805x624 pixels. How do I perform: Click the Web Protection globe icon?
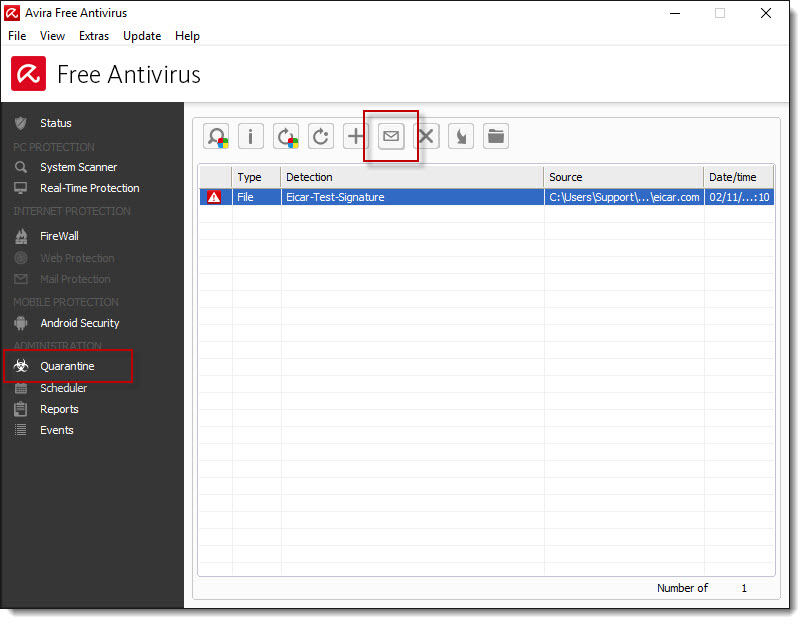coord(21,258)
